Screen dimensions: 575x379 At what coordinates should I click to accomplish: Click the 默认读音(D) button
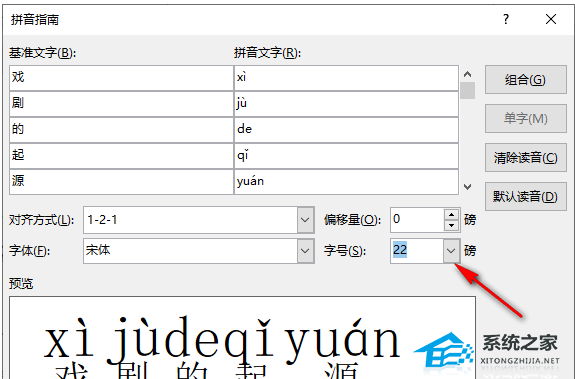click(x=525, y=196)
